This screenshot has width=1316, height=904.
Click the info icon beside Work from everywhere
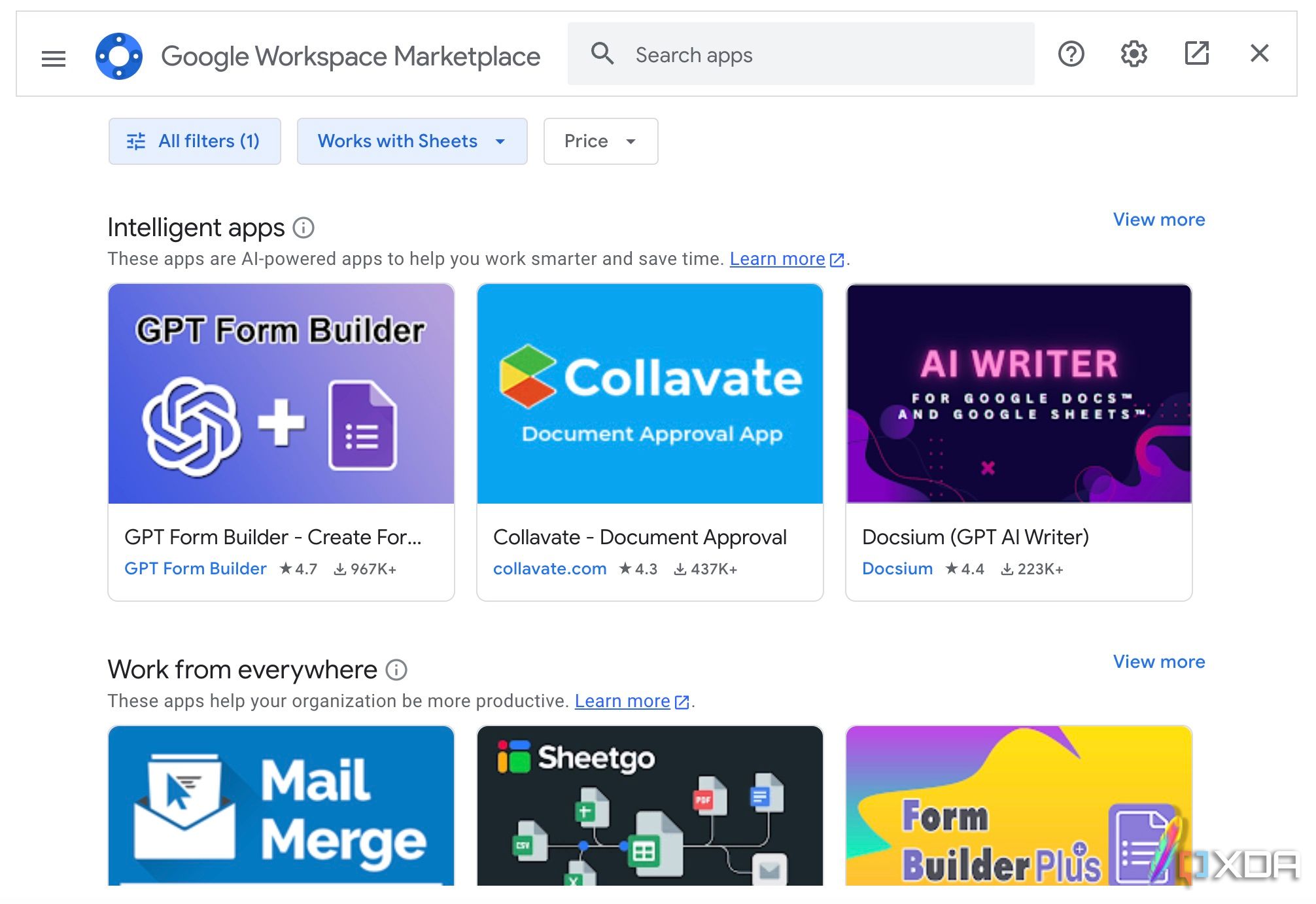click(396, 670)
